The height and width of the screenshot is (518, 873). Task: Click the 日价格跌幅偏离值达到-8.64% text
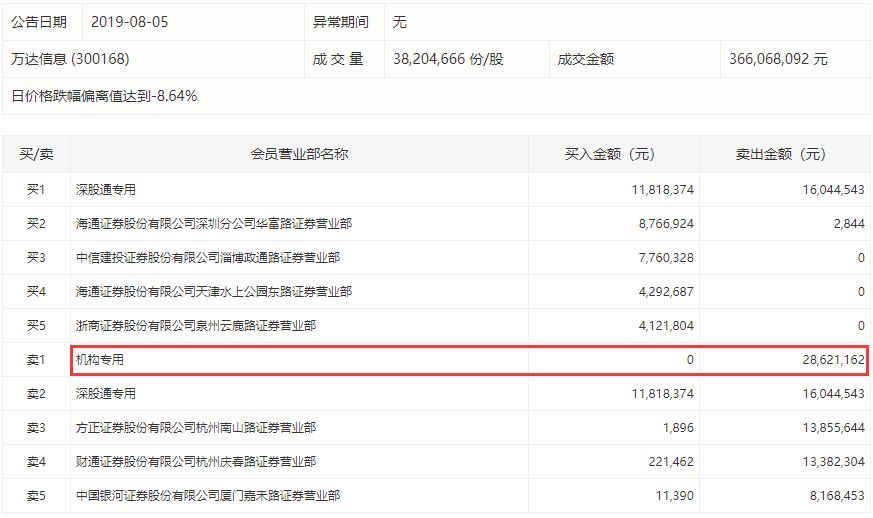[104, 96]
